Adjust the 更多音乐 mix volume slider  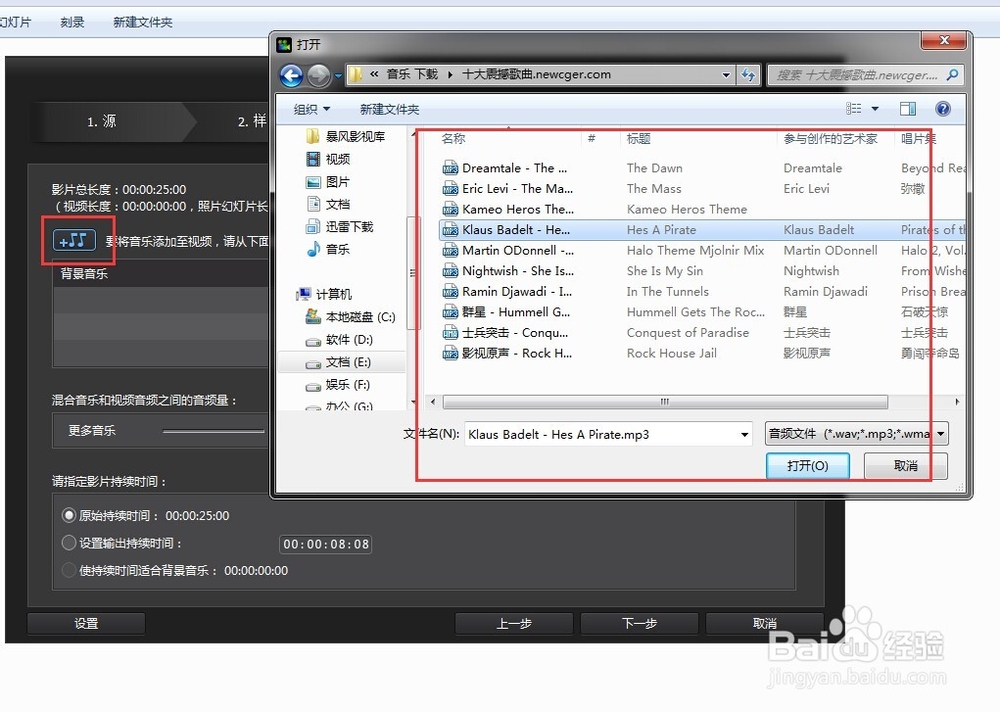click(x=214, y=431)
